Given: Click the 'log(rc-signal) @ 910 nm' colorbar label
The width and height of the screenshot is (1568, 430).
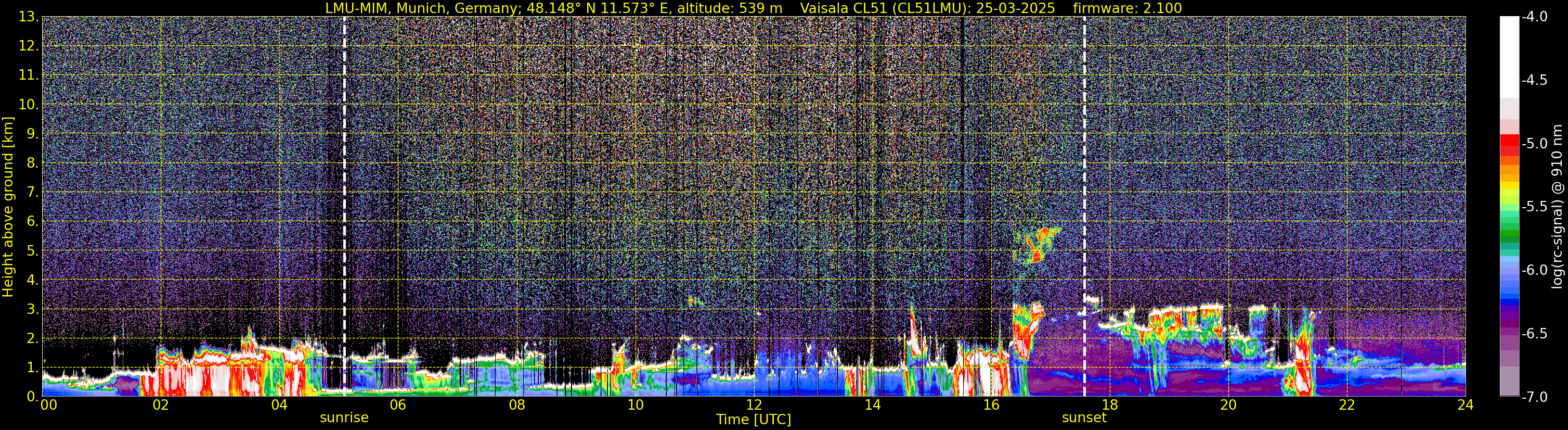Looking at the screenshot, I should point(1557,207).
